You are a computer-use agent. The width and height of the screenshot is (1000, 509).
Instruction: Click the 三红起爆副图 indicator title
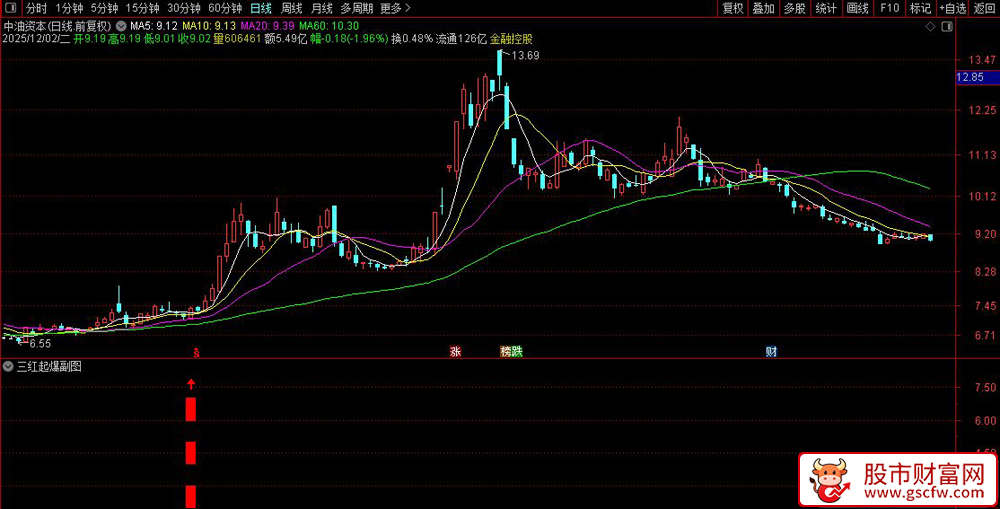click(49, 366)
